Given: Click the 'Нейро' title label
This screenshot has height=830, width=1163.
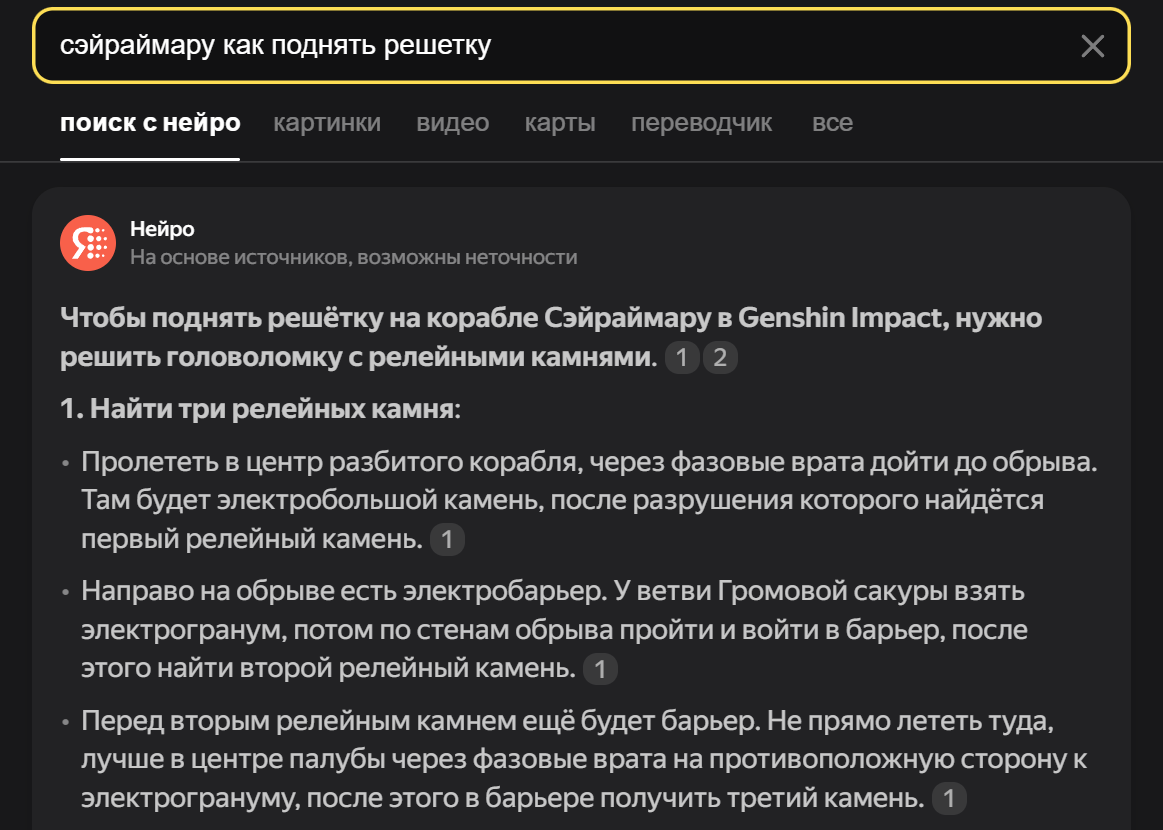Looking at the screenshot, I should (162, 230).
